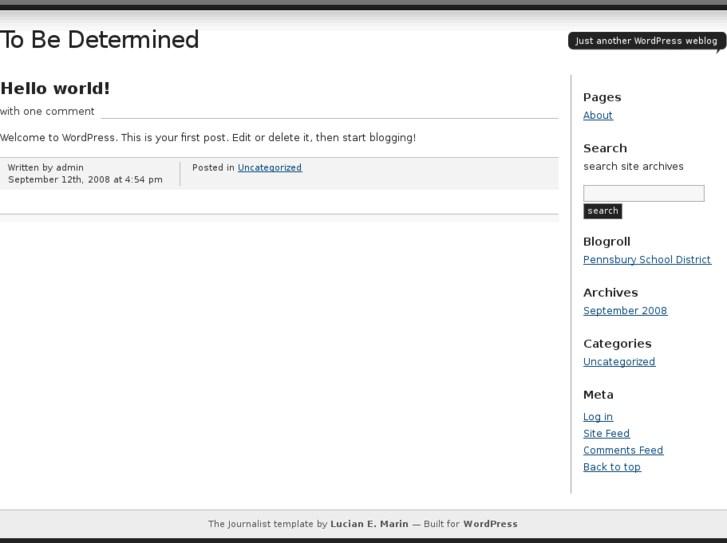Image resolution: width=727 pixels, height=545 pixels.
Task: Open the About page link
Action: click(598, 116)
